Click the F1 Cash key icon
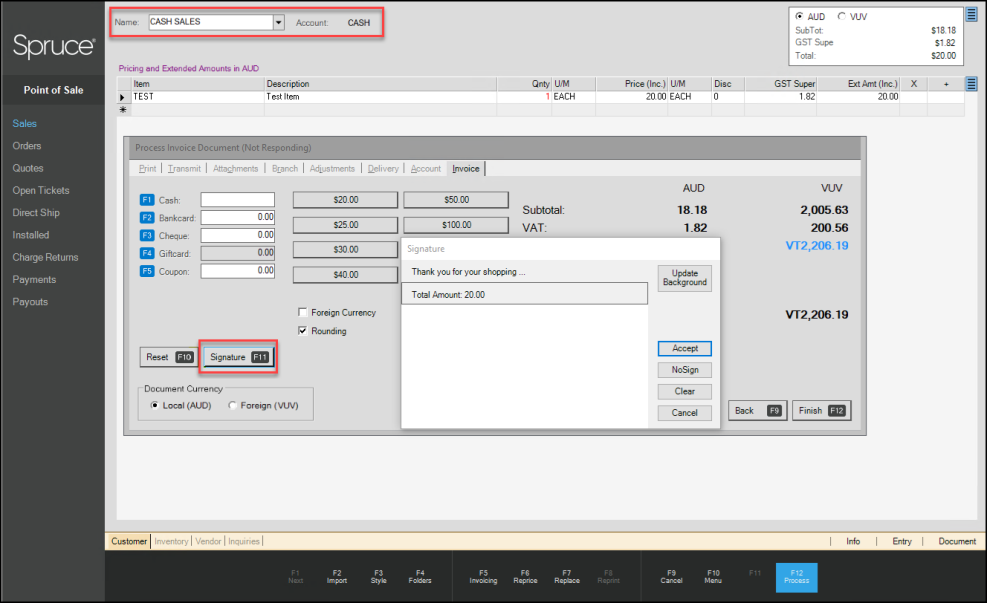Screen dimensions: 987x603 [x=147, y=200]
